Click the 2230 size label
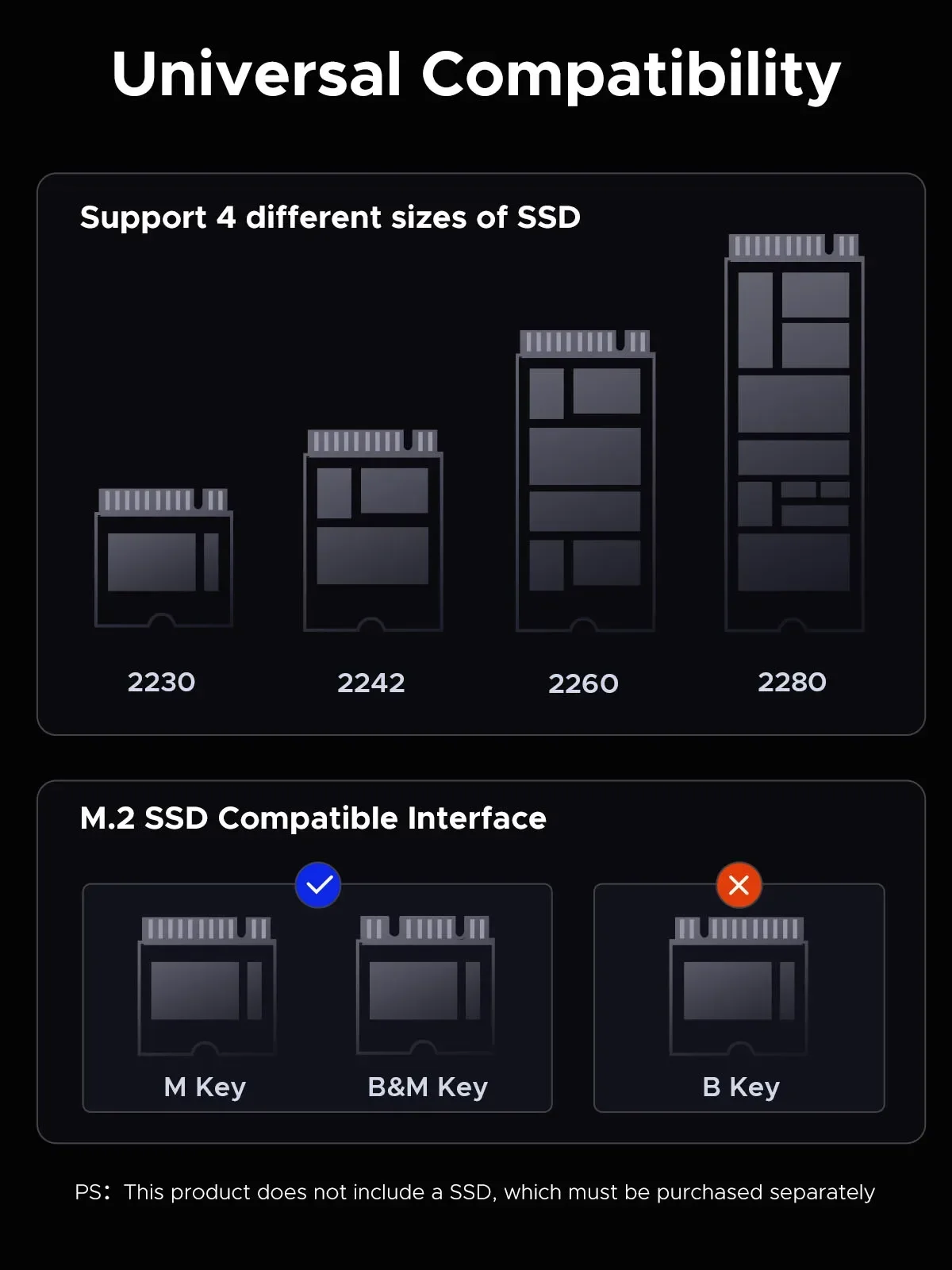Image resolution: width=952 pixels, height=1270 pixels. [x=162, y=683]
